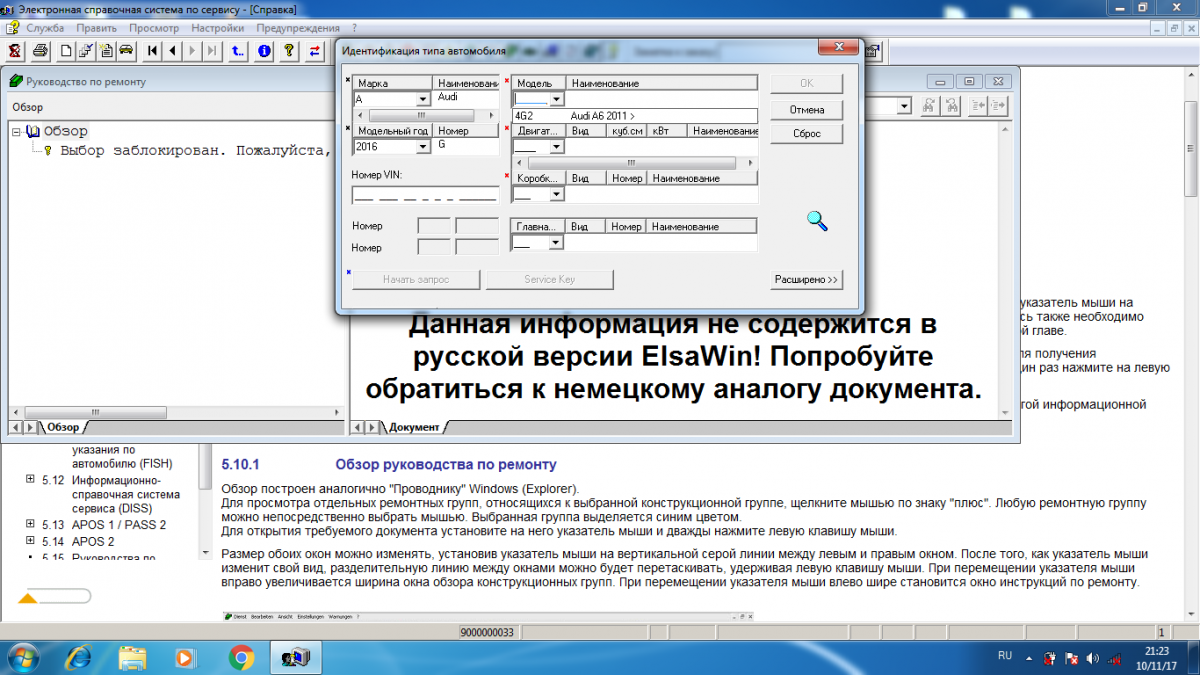The image size is (1200, 675).
Task: Click the Расширено >> button
Action: [806, 280]
